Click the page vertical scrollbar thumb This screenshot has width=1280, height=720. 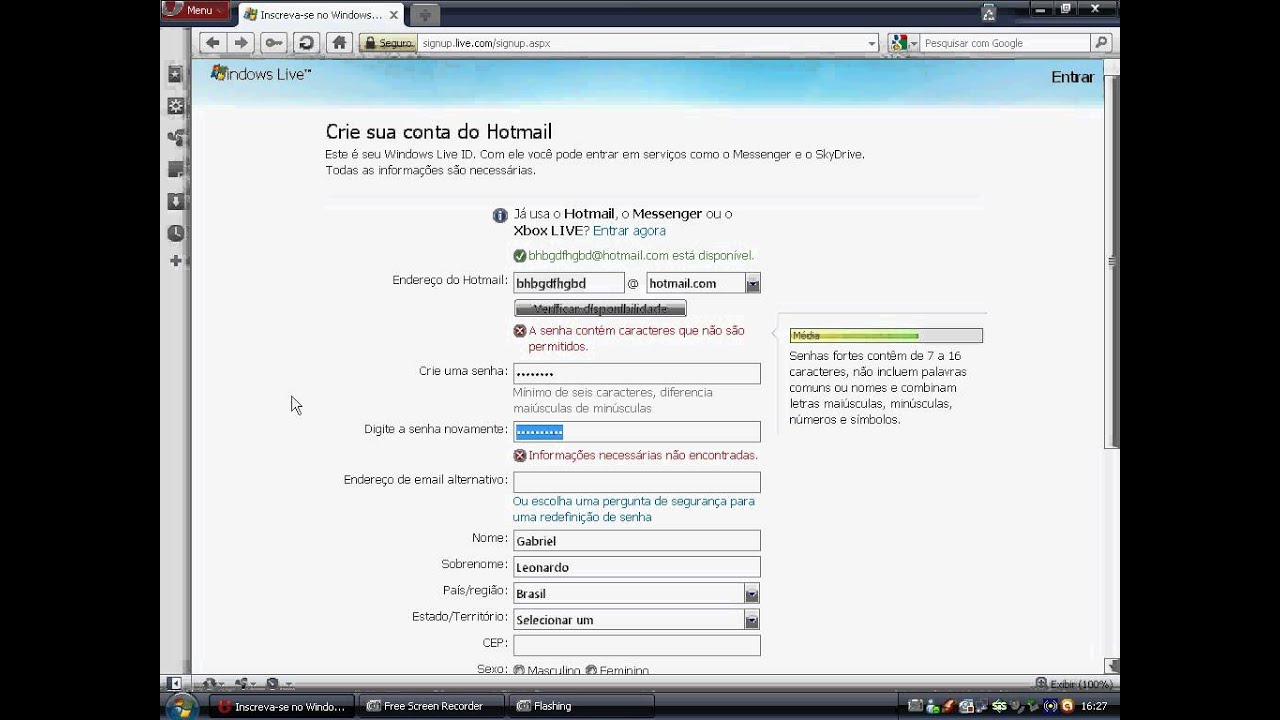1112,260
